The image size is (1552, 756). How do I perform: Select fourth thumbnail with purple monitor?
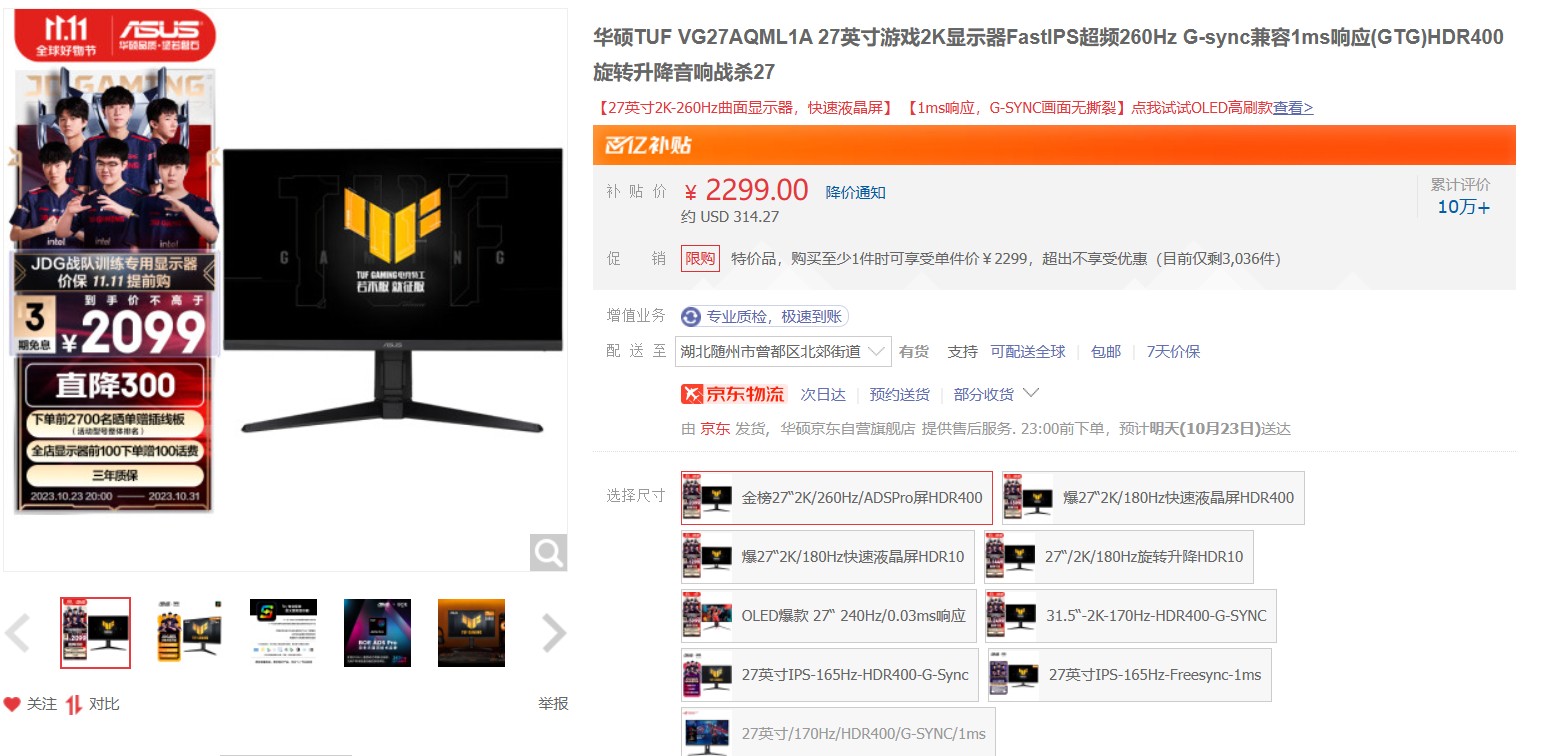pos(378,633)
